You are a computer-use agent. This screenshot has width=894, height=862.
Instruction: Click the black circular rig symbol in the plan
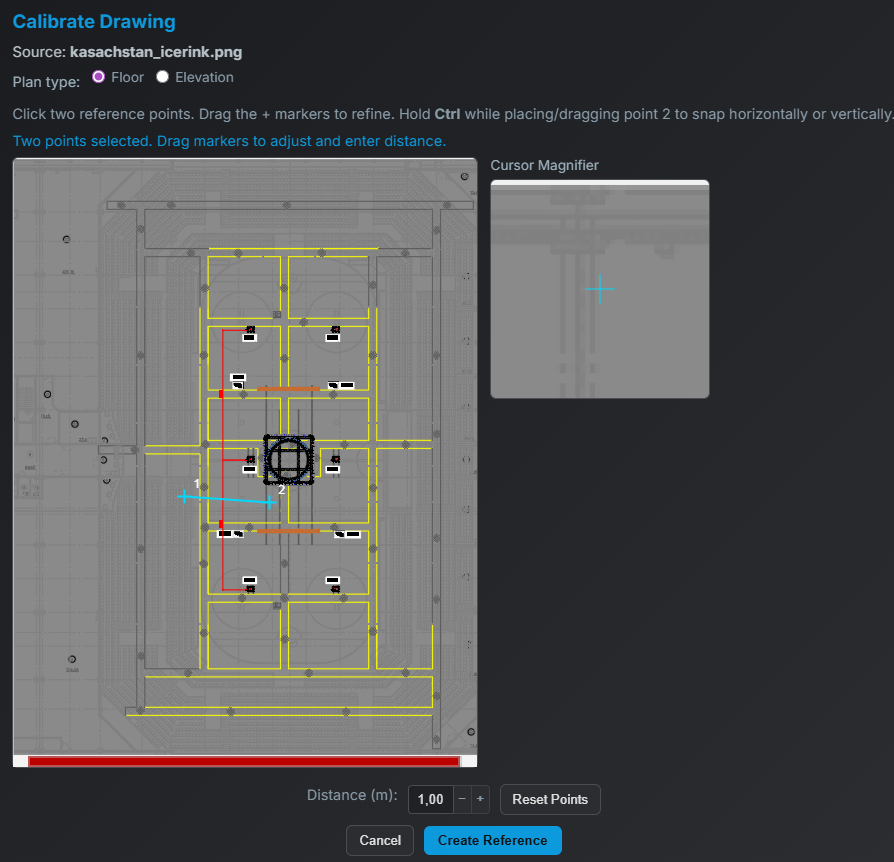coord(288,460)
